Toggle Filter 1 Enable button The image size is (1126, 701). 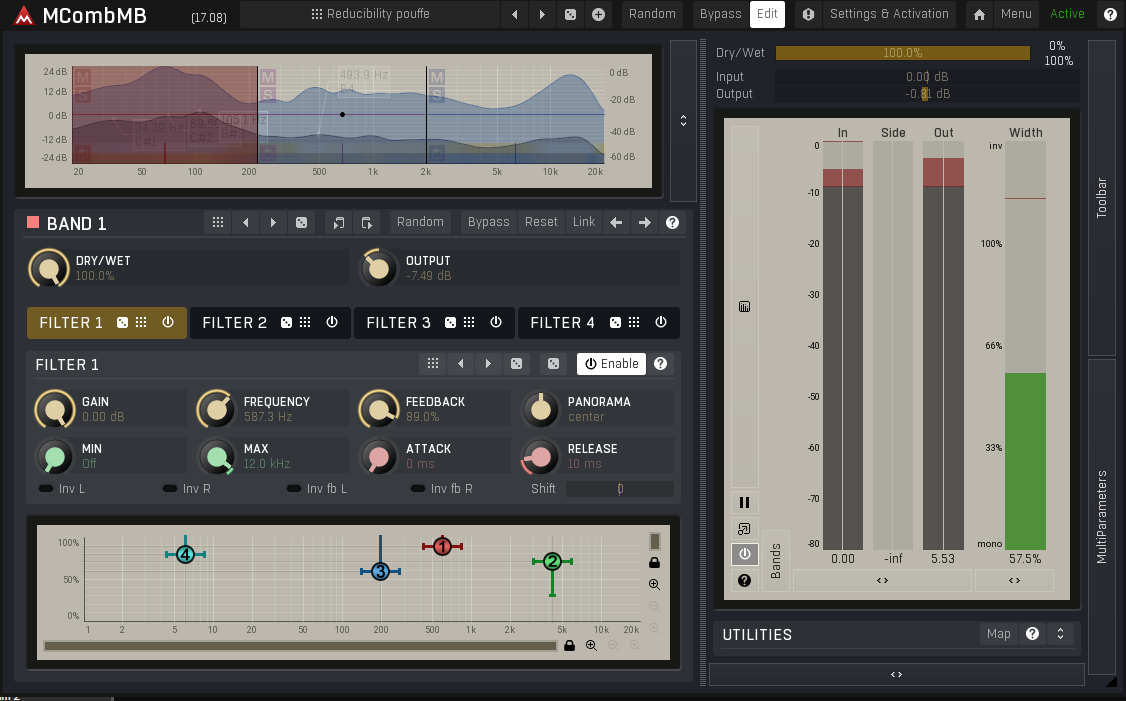(x=612, y=364)
